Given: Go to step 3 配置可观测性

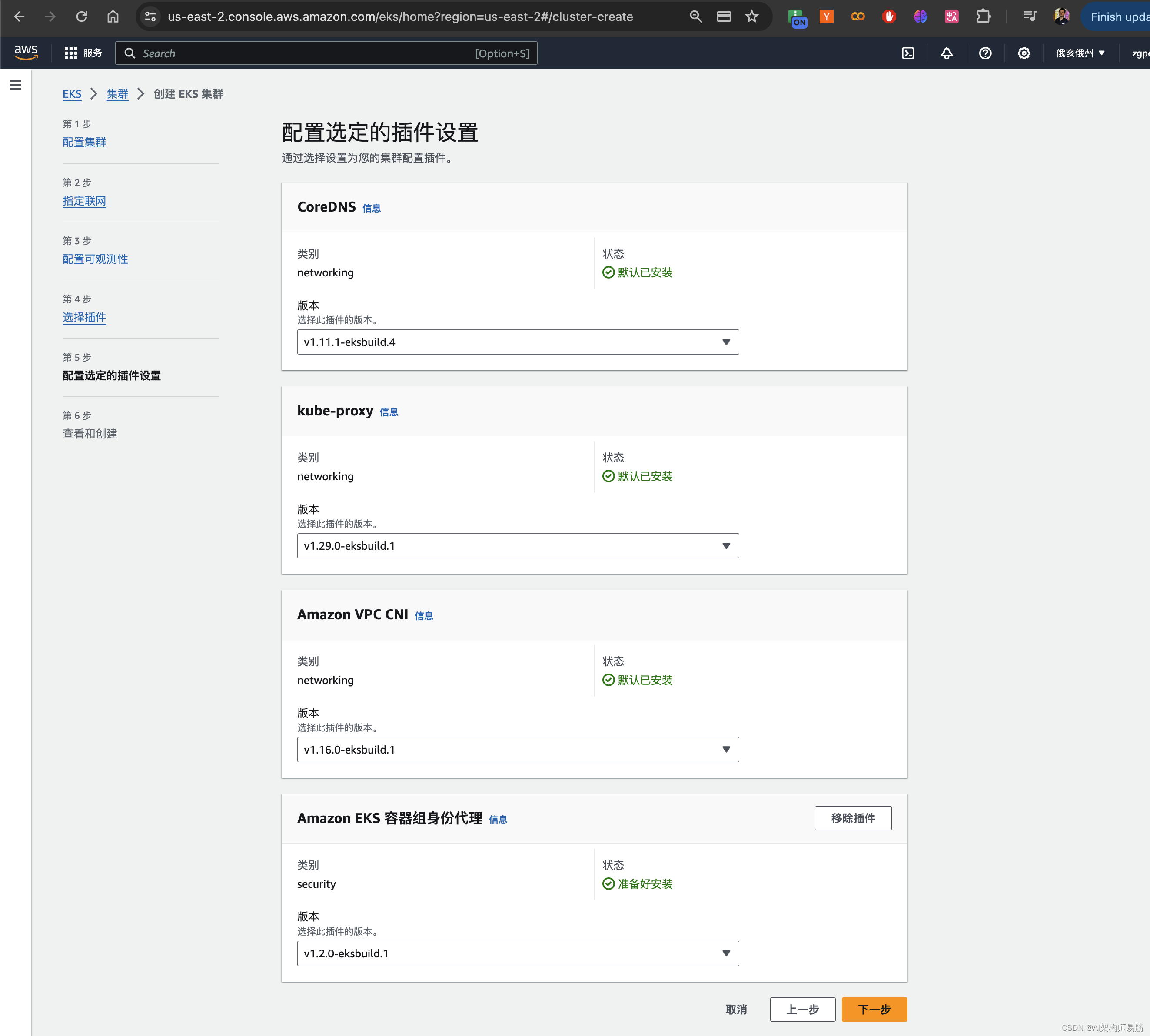Looking at the screenshot, I should 95,259.
